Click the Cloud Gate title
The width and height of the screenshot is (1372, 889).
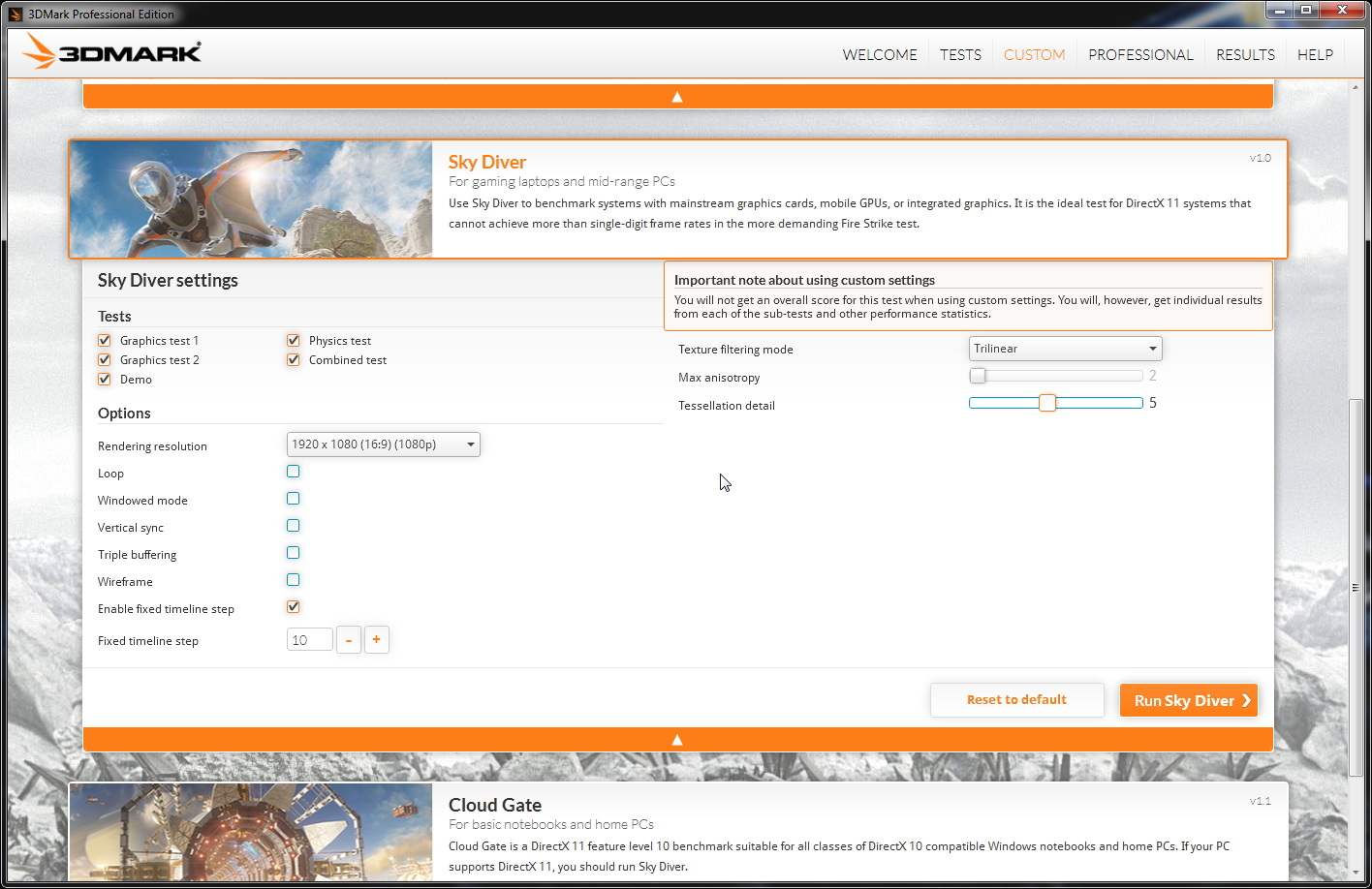[x=495, y=805]
